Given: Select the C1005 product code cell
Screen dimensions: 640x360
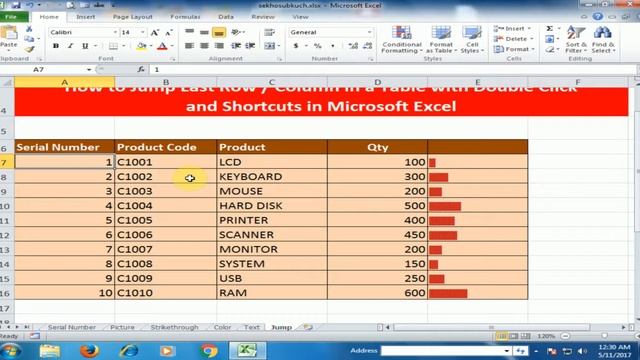Looking at the screenshot, I should [166, 220].
